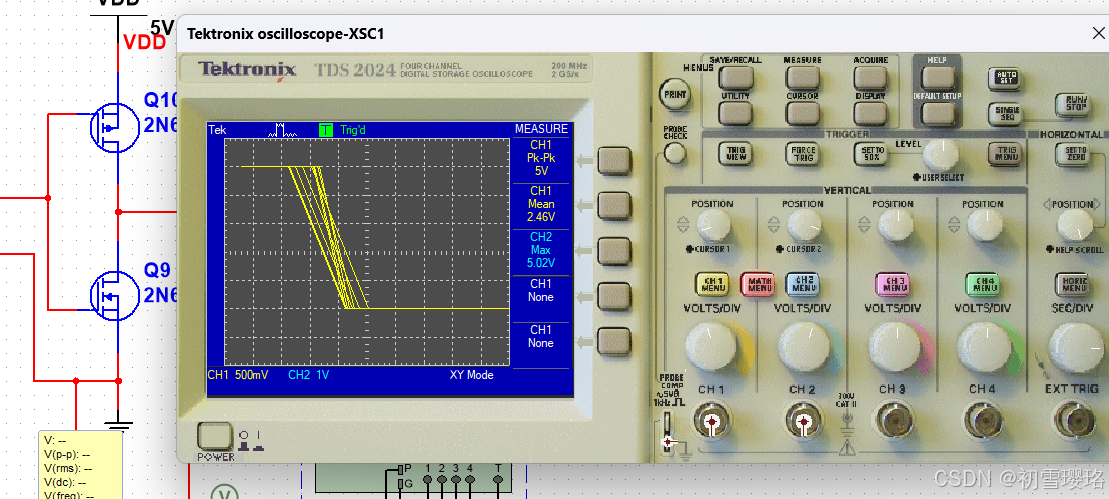Click the AUTO SET button
Viewport: 1109px width, 499px height.
[x=1005, y=77]
